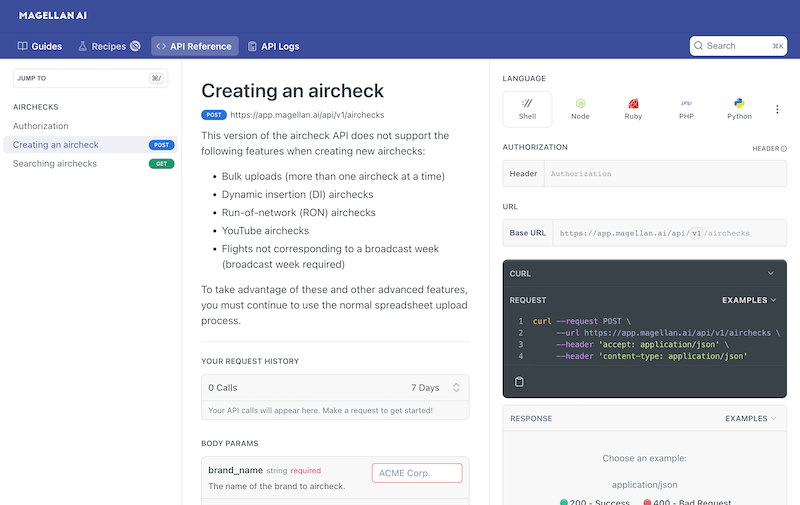Expand the CURL dropdown chevron
Image resolution: width=800 pixels, height=505 pixels.
coord(770,273)
